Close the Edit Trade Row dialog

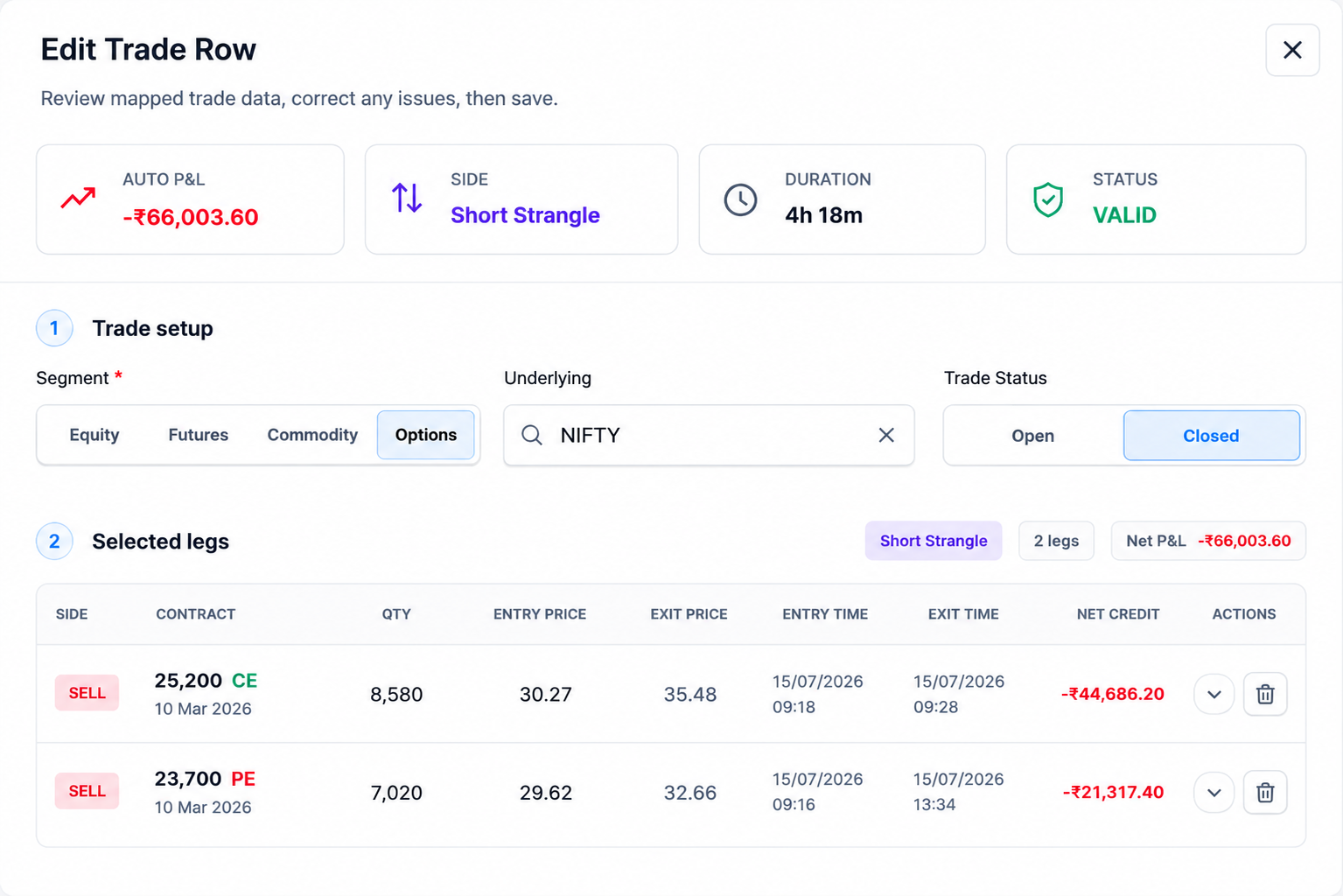click(x=1292, y=50)
